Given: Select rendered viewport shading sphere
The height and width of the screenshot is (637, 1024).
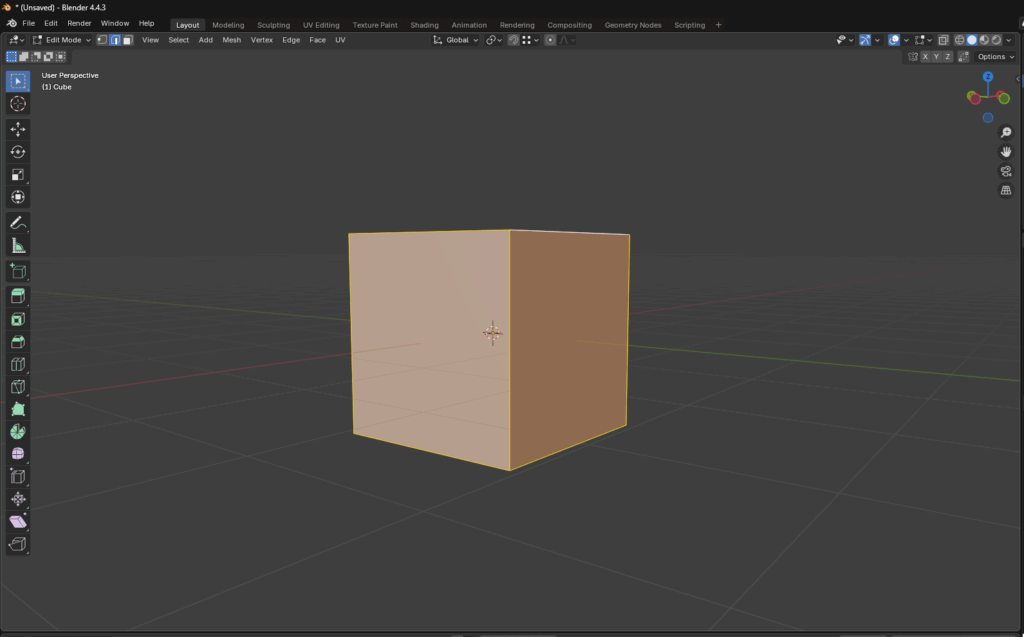Looking at the screenshot, I should coord(997,40).
